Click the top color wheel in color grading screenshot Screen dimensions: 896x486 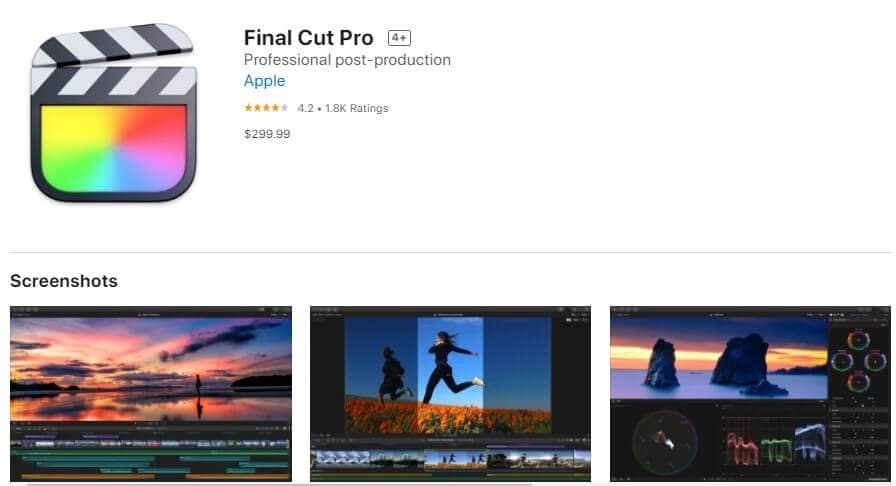coord(858,340)
